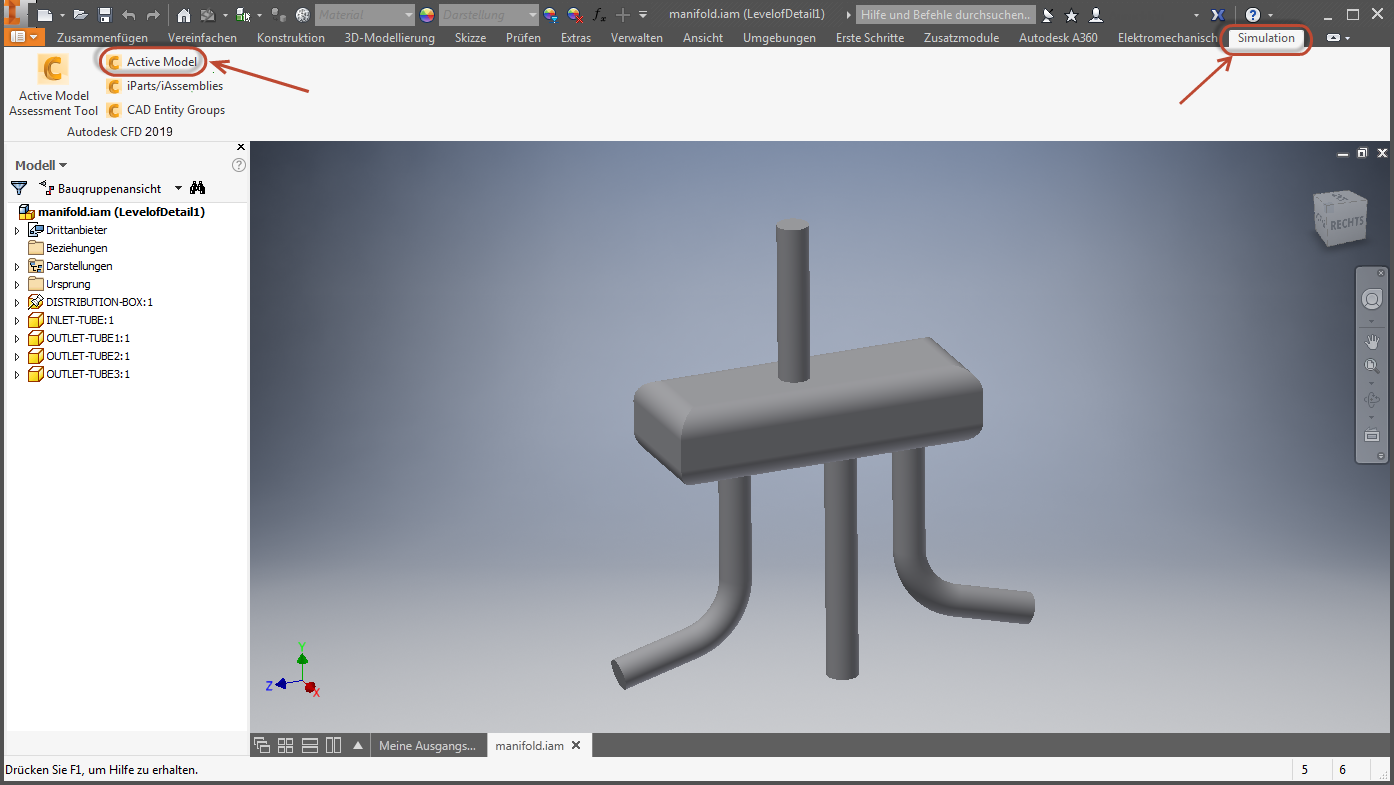Open the appearance color wheel in the toolbar
This screenshot has height=785, width=1394.
[x=426, y=14]
